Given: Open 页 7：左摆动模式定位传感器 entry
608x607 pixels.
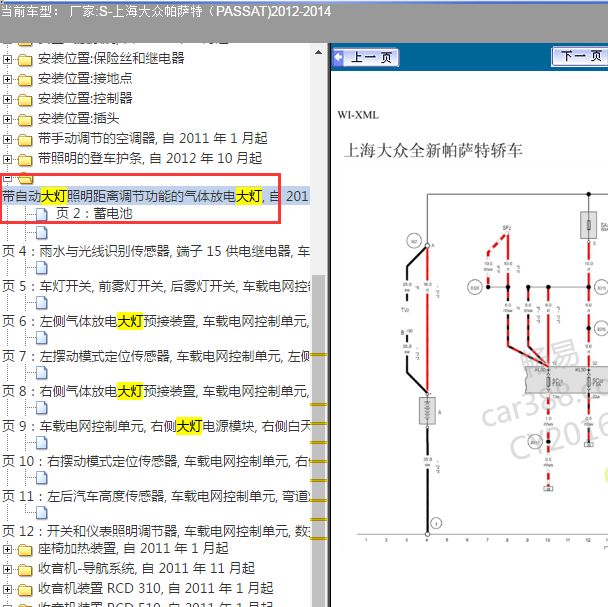Looking at the screenshot, I should [155, 356].
